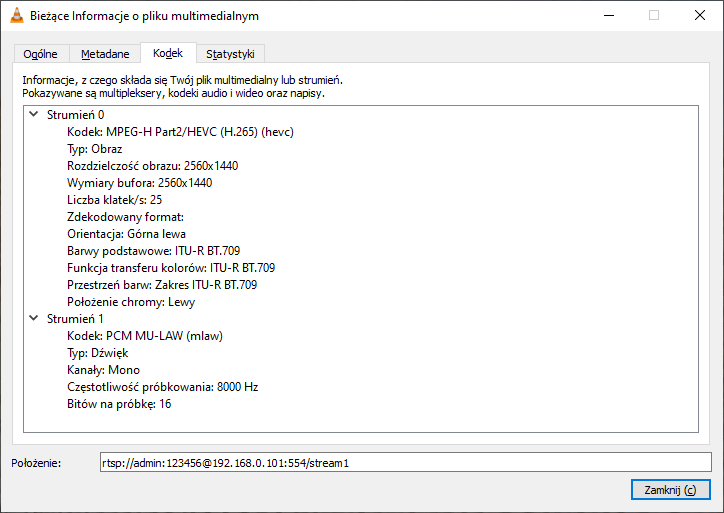Viewport: 724px width, 513px height.
Task: Select row Kodek: PCM MU-LAW (mlaw)
Action: coord(145,336)
